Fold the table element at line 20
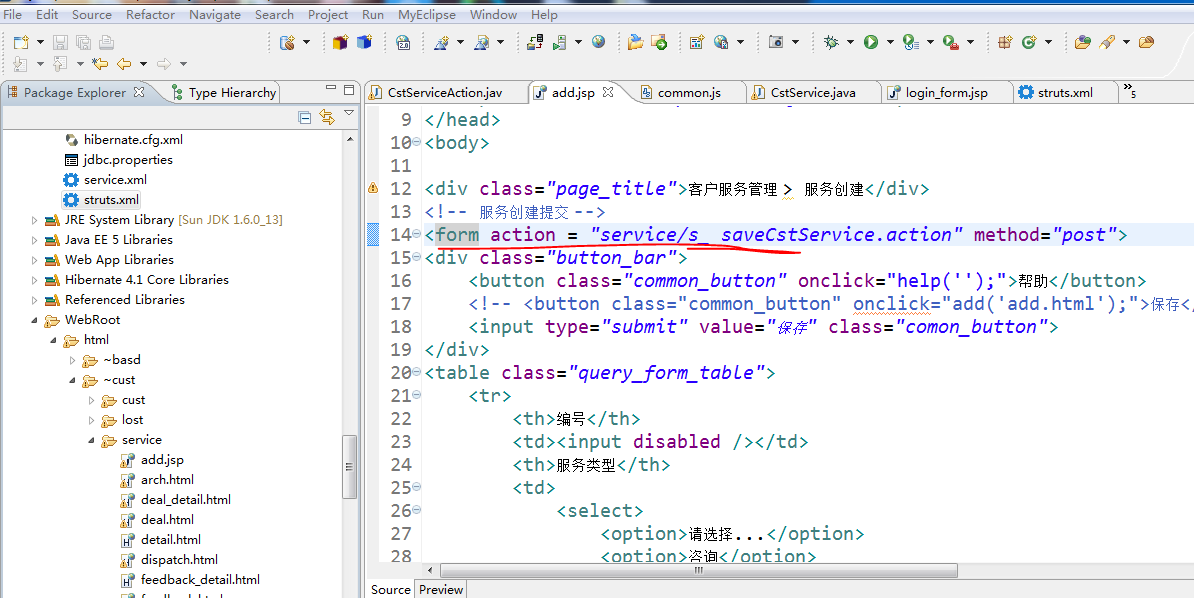The image size is (1194, 598). point(417,373)
